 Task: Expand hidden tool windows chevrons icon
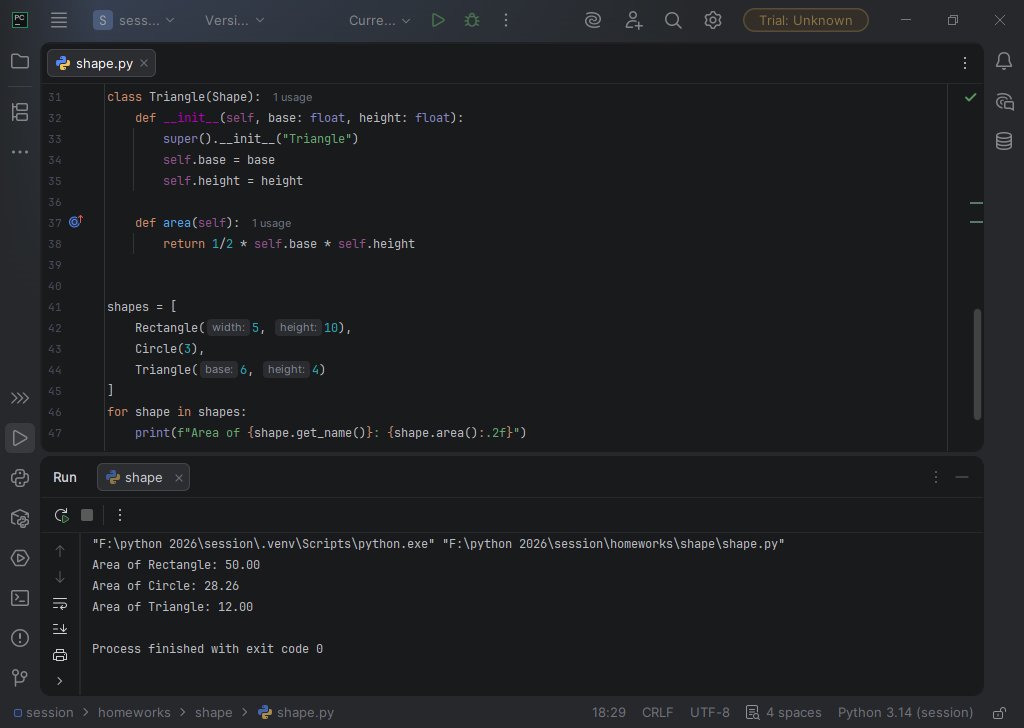20,398
